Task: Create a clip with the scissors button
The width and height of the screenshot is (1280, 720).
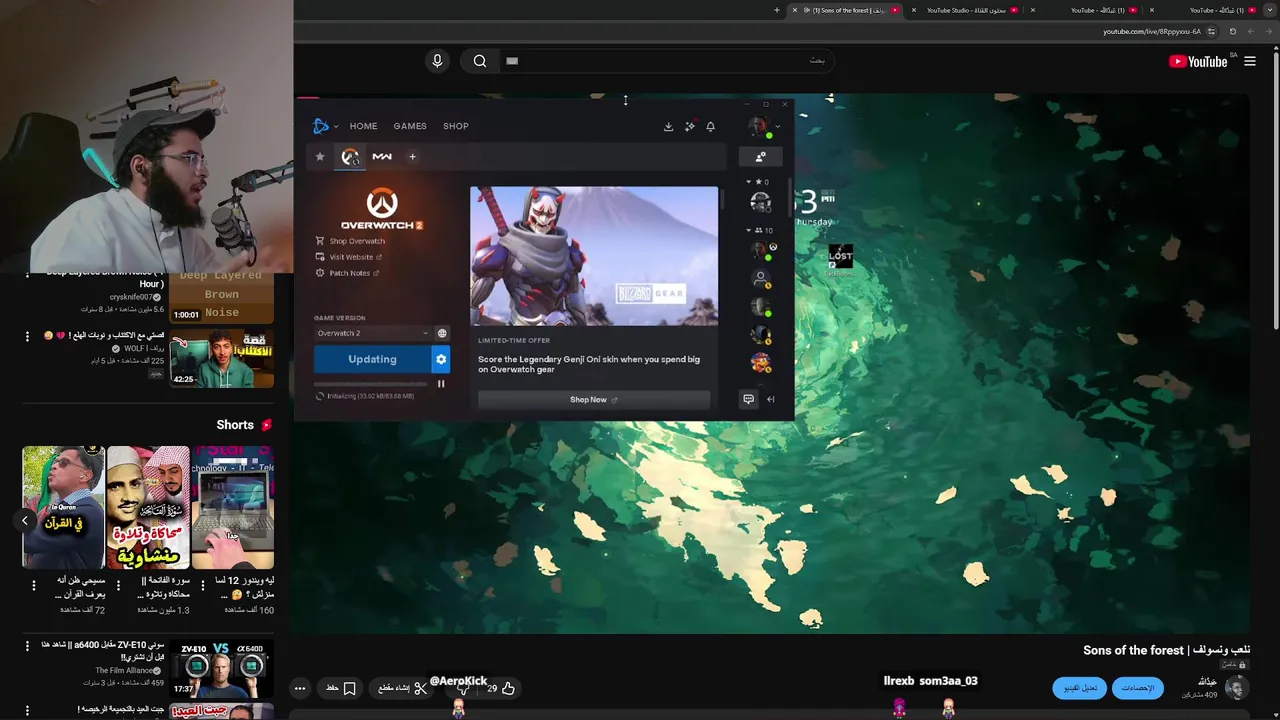Action: 403,688
